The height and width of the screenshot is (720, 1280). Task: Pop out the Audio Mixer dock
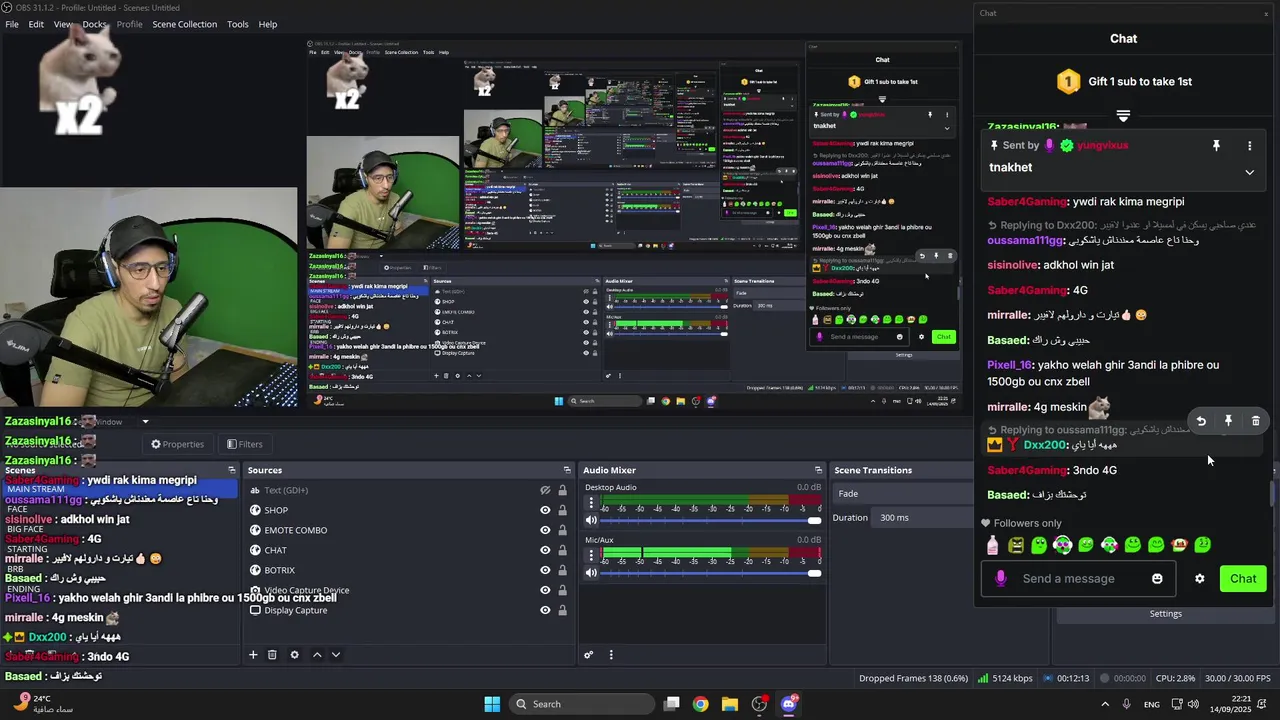[820, 470]
